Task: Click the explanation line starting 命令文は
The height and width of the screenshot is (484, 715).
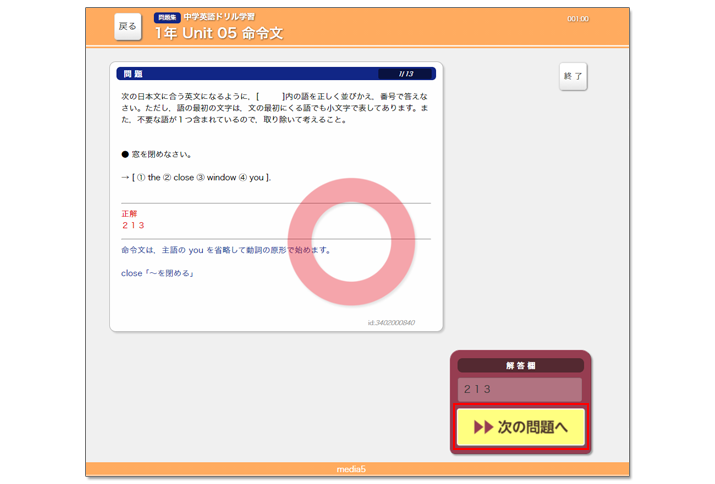Action: point(226,250)
